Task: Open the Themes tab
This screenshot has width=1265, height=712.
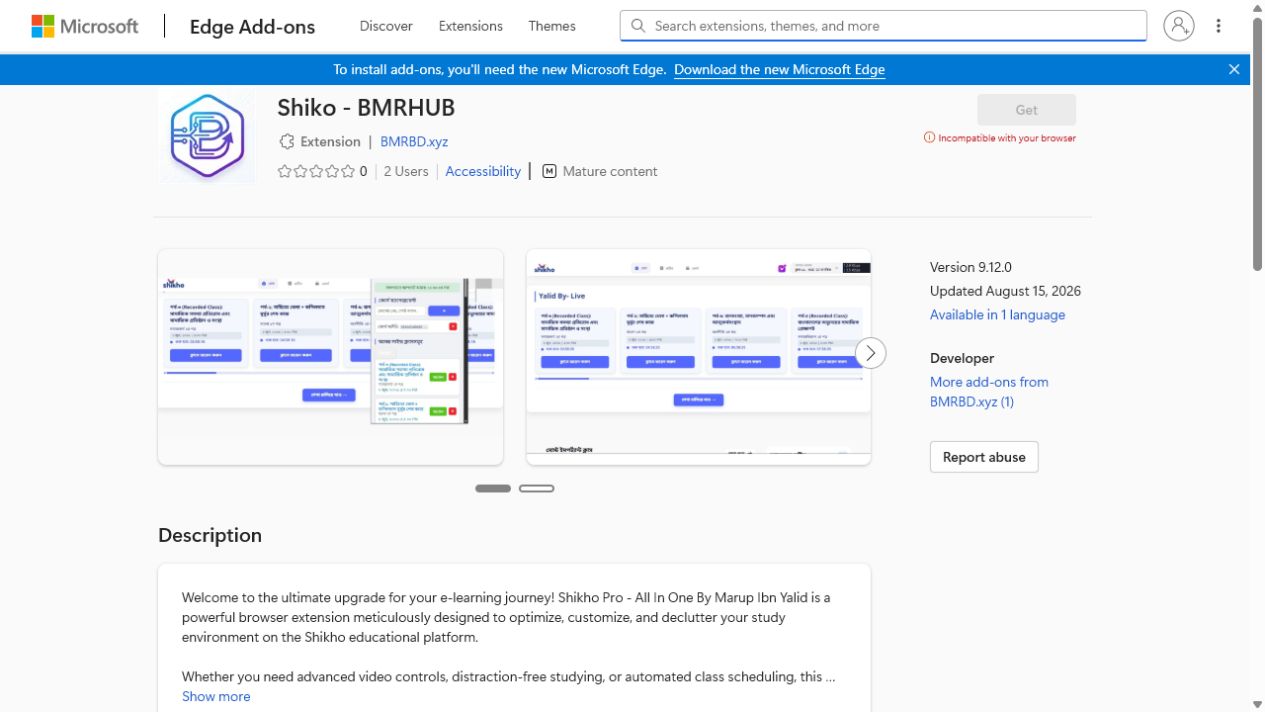Action: tap(552, 26)
